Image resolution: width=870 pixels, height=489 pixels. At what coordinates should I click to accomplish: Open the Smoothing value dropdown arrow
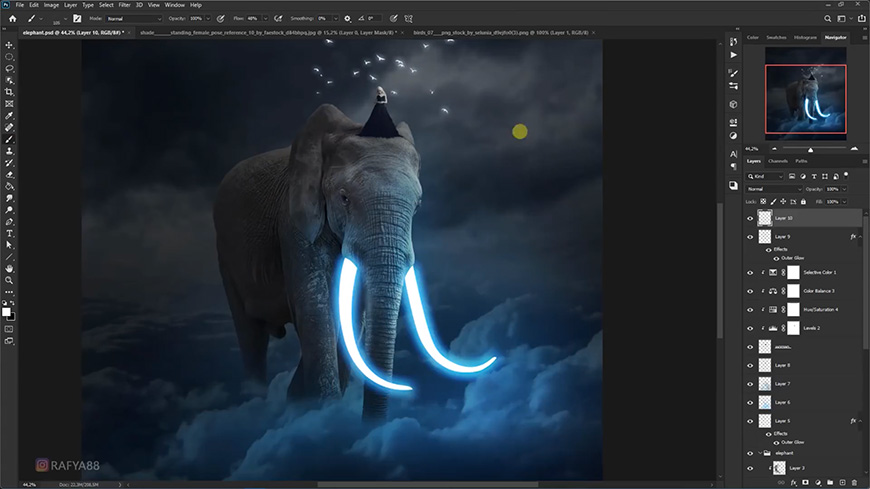[x=335, y=18]
